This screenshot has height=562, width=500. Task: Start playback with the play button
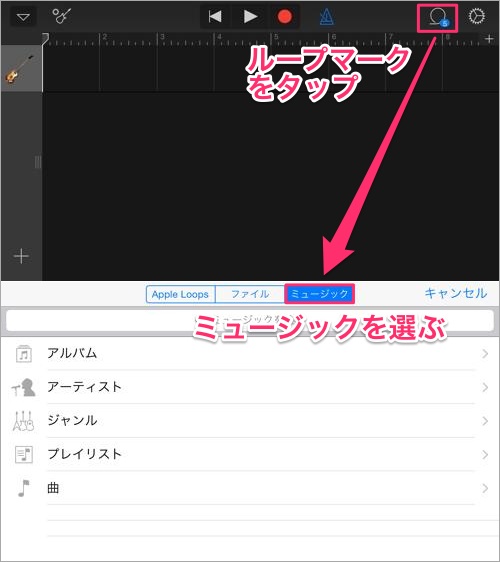(x=250, y=16)
